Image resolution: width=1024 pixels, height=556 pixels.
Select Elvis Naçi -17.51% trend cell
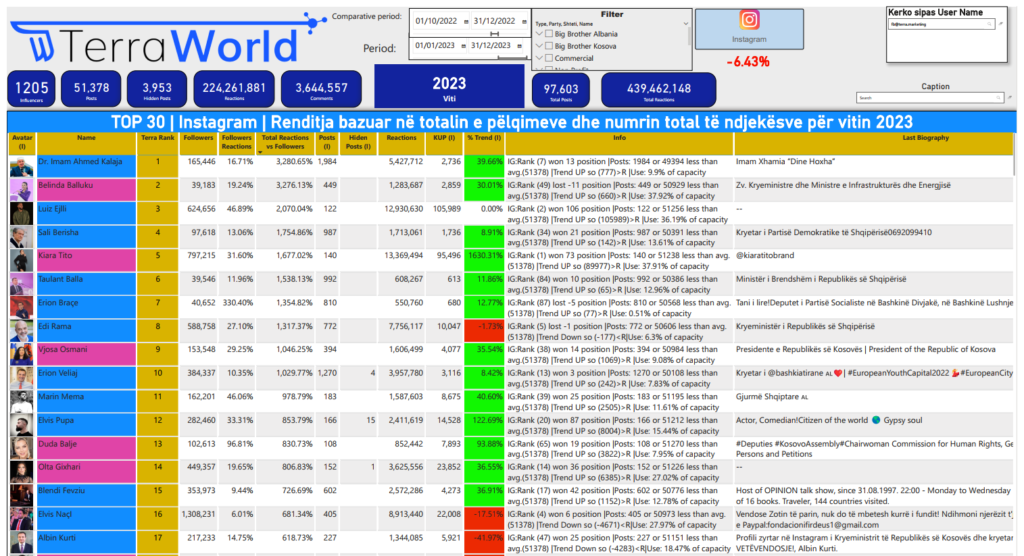tap(484, 519)
